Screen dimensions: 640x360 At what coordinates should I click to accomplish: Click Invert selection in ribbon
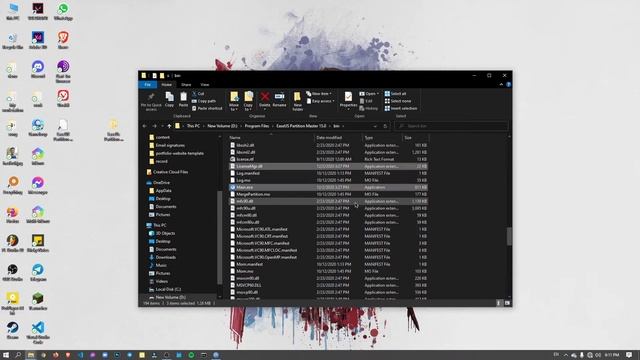click(401, 109)
